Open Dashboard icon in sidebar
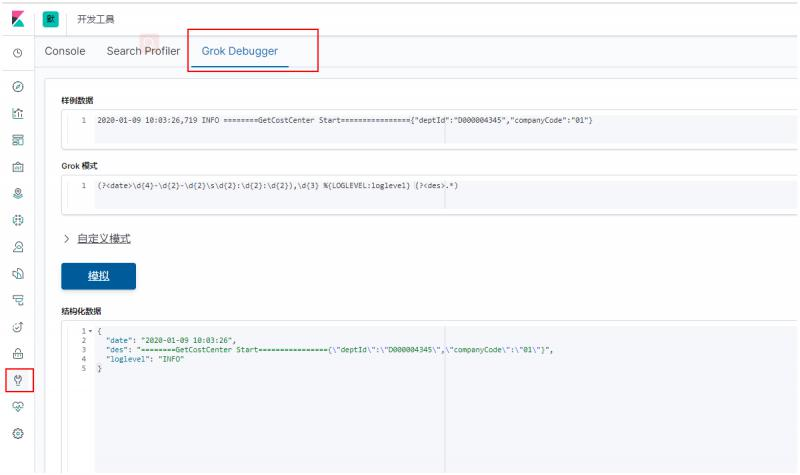Screen dimensions: 800x475 tap(18, 140)
